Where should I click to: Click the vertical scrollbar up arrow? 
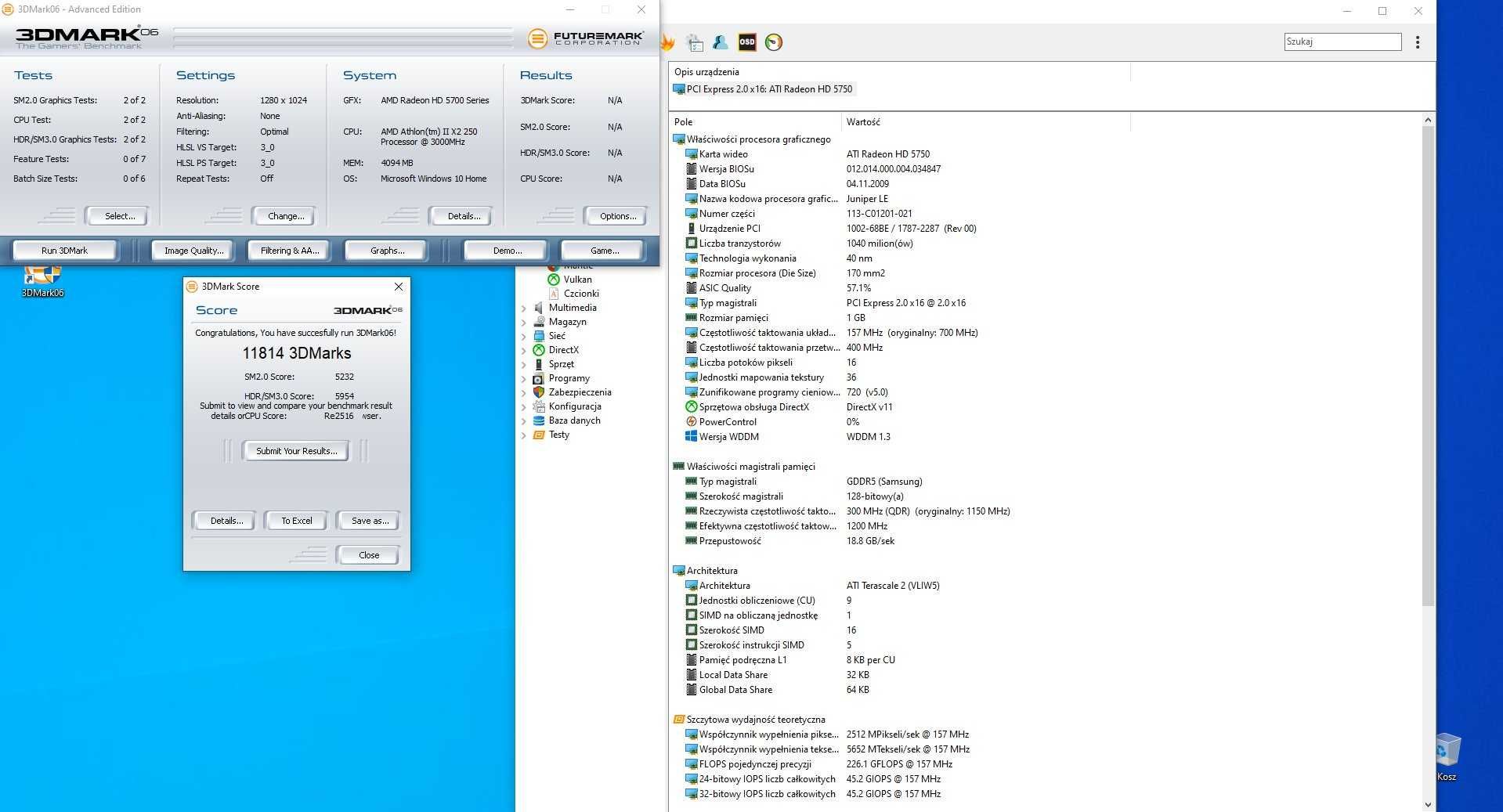(x=1428, y=121)
